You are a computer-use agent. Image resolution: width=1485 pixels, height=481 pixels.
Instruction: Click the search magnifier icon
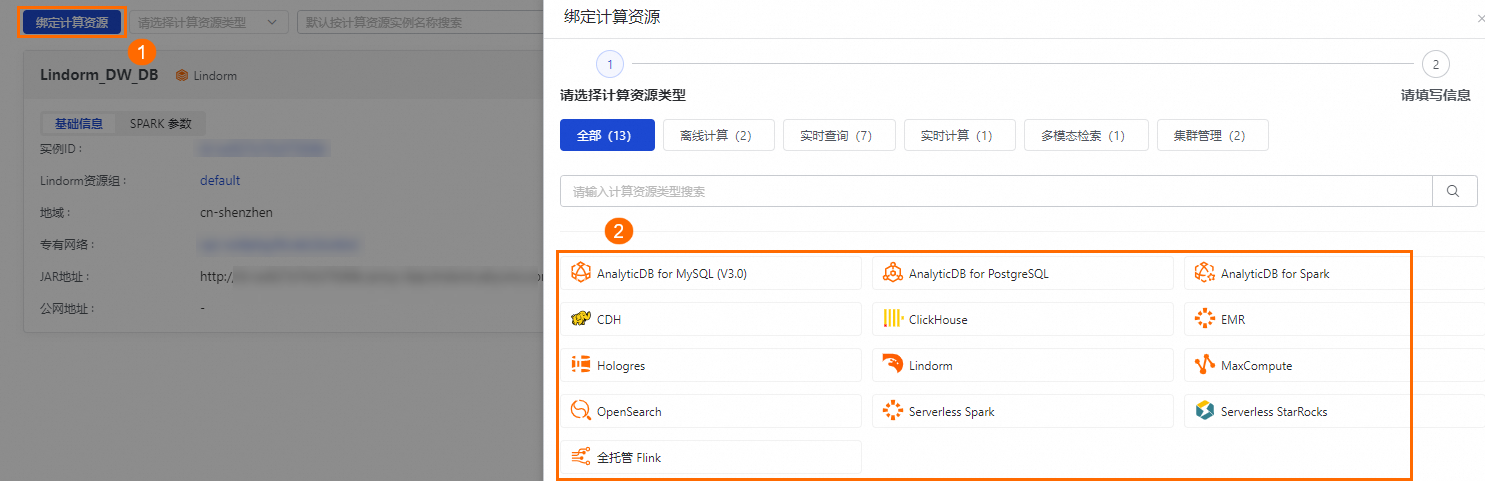[x=1455, y=191]
